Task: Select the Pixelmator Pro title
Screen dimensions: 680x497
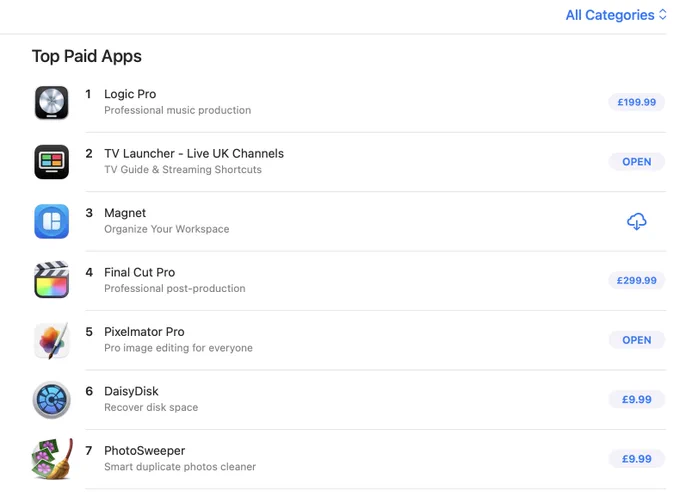Action: point(144,332)
